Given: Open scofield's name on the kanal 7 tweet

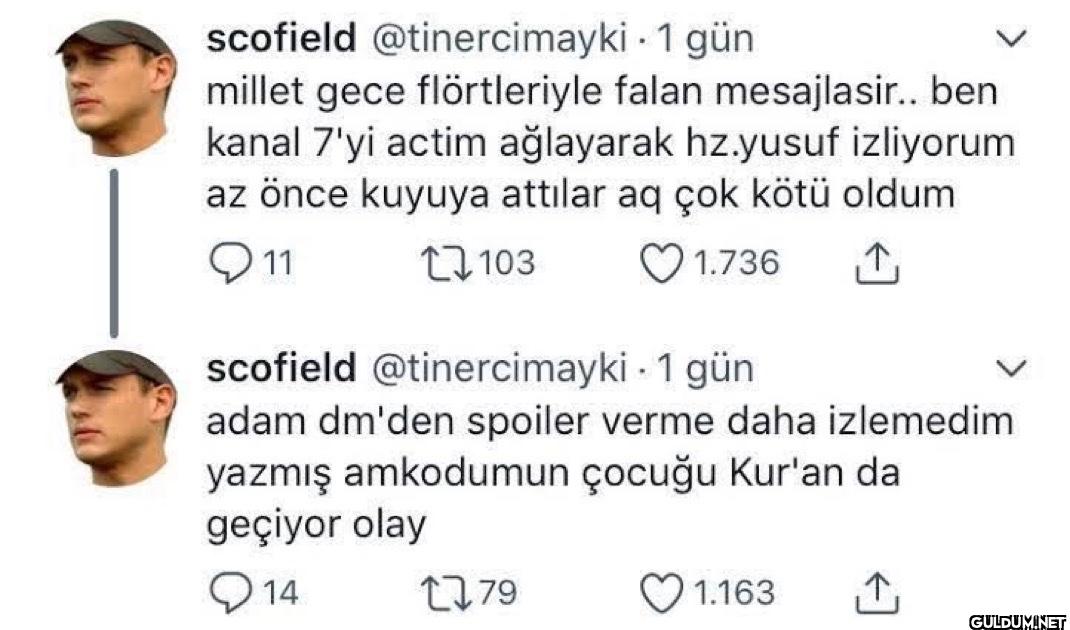Looking at the screenshot, I should click(x=280, y=39).
